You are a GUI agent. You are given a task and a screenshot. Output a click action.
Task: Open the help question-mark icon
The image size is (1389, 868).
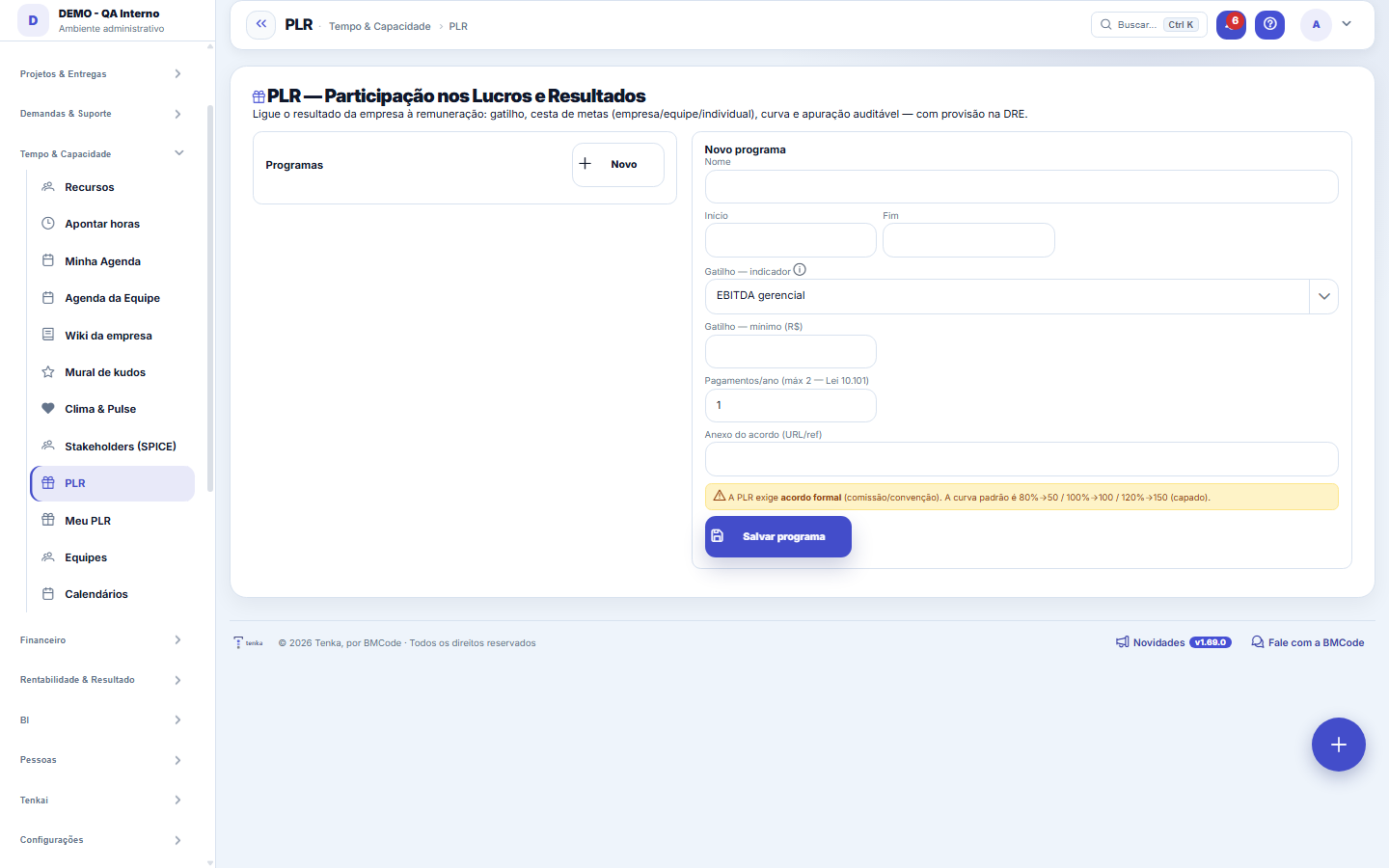click(x=1270, y=24)
